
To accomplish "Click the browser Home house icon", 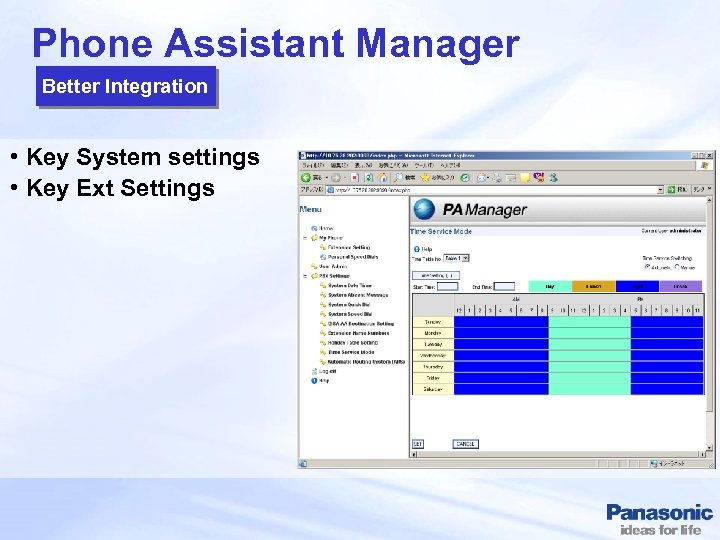I will pyautogui.click(x=382, y=177).
